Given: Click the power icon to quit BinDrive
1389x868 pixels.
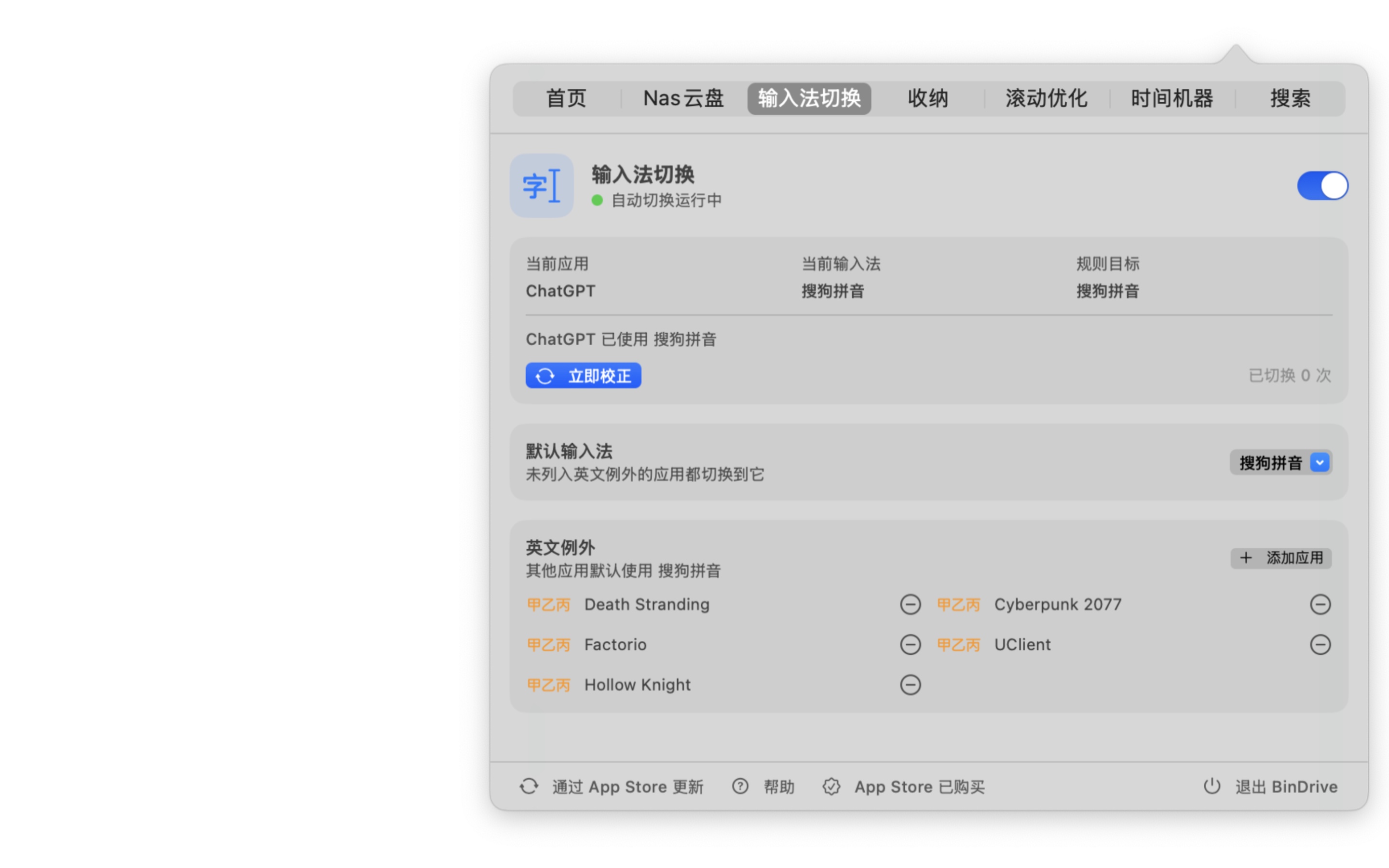Looking at the screenshot, I should 1212,786.
